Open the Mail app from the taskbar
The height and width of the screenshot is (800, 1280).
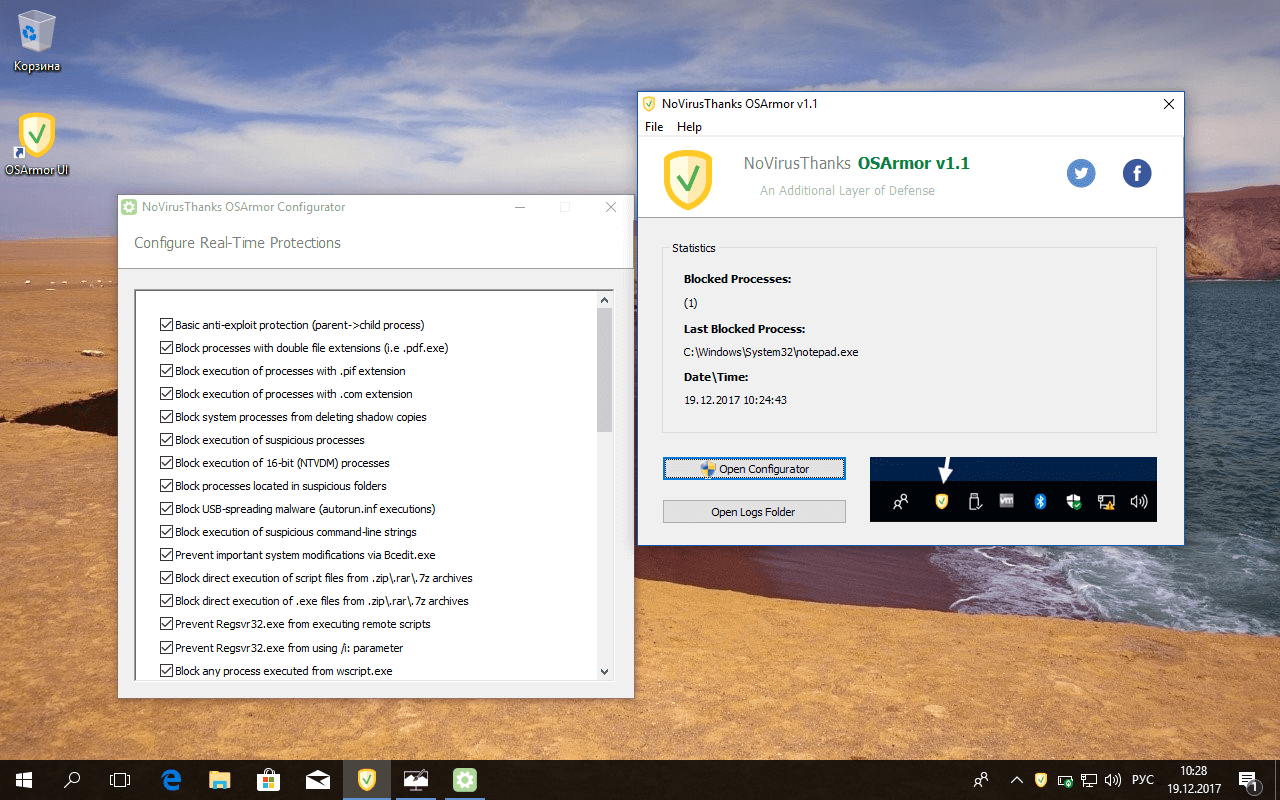317,780
